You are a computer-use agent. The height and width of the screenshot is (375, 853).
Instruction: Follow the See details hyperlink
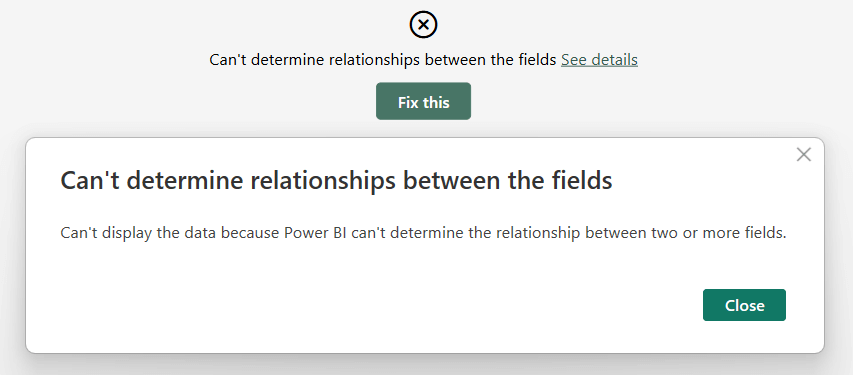(599, 59)
